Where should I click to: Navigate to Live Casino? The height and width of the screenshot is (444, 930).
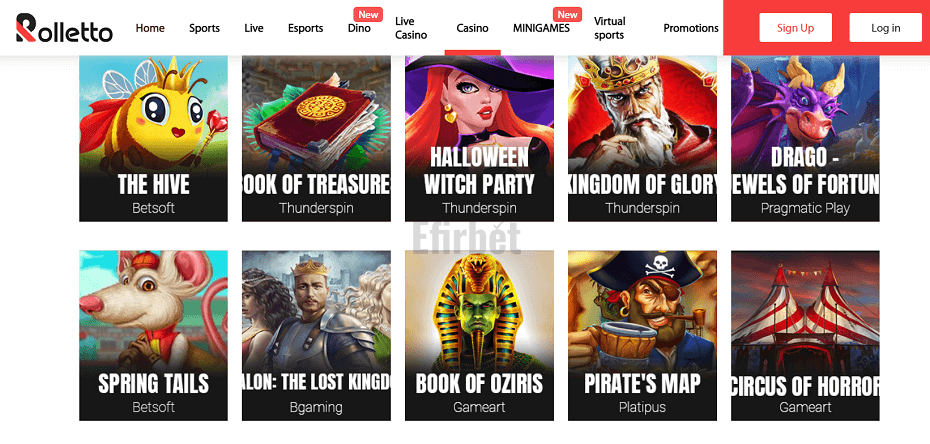coord(411,28)
